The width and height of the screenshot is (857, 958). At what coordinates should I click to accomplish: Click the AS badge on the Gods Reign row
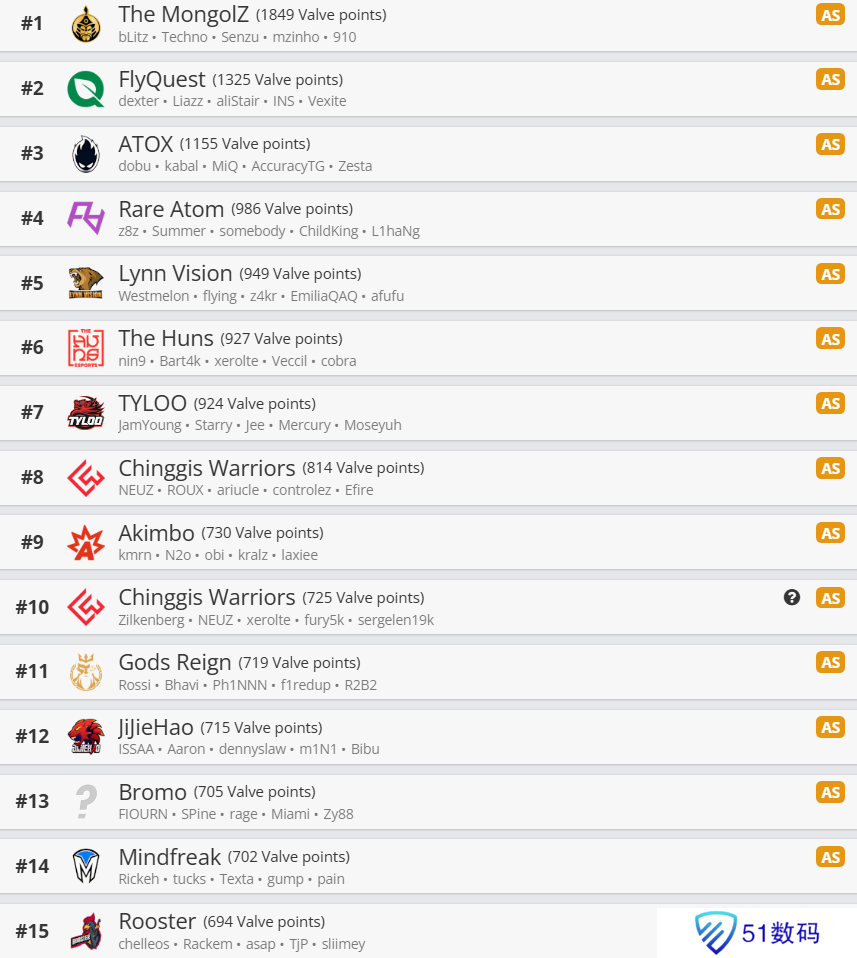tap(830, 662)
